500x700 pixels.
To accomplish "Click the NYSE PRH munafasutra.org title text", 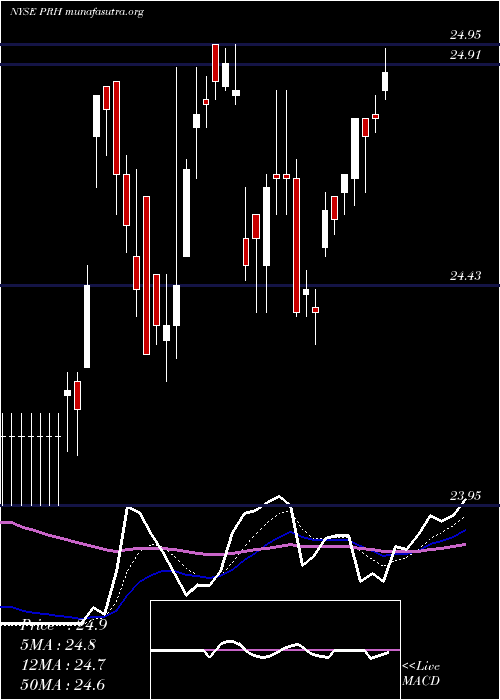I will tap(77, 12).
